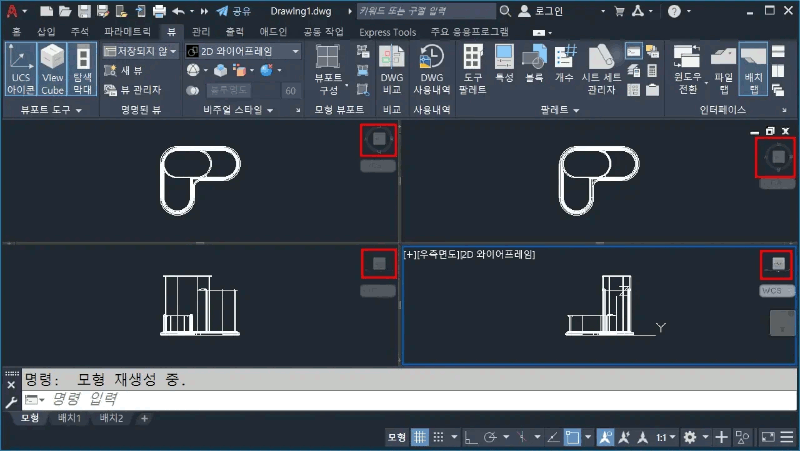Viewport: 800px width, 451px height.
Task: Switch to the 배치1 layout tab
Action: pyautogui.click(x=69, y=418)
